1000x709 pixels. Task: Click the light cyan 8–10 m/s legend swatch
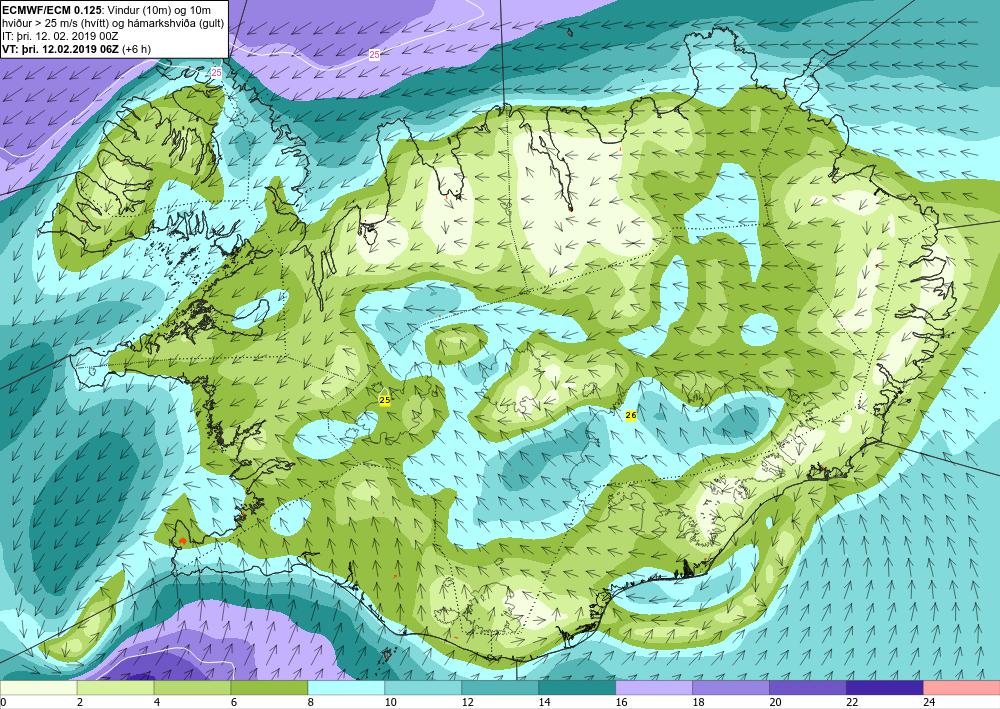[x=346, y=688]
